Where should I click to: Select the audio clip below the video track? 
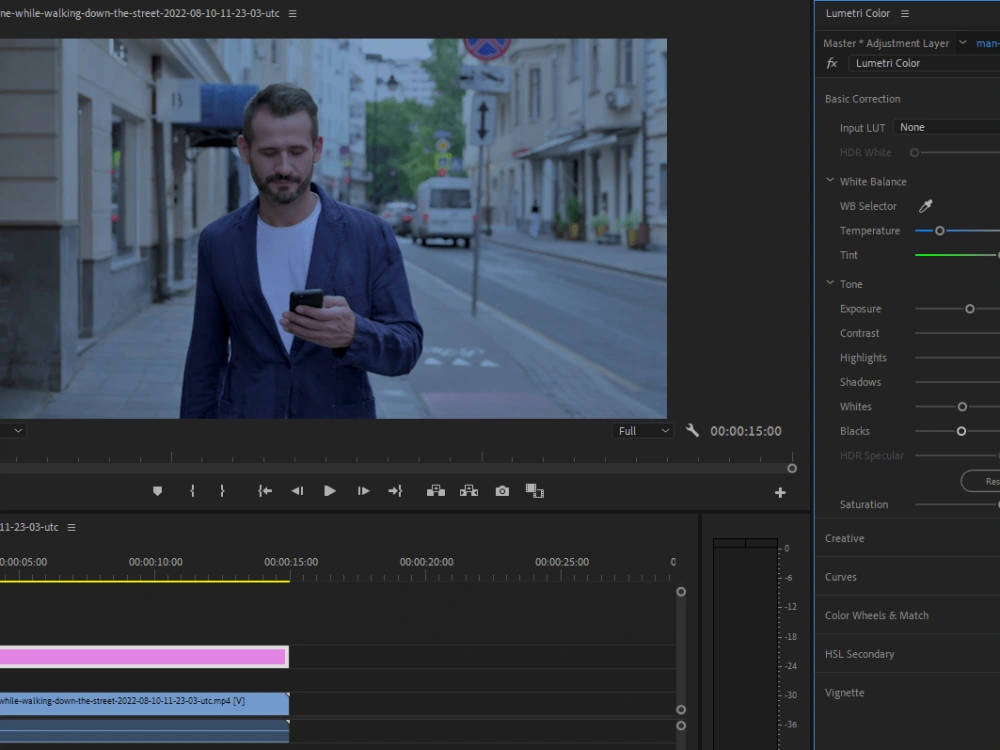pyautogui.click(x=144, y=730)
